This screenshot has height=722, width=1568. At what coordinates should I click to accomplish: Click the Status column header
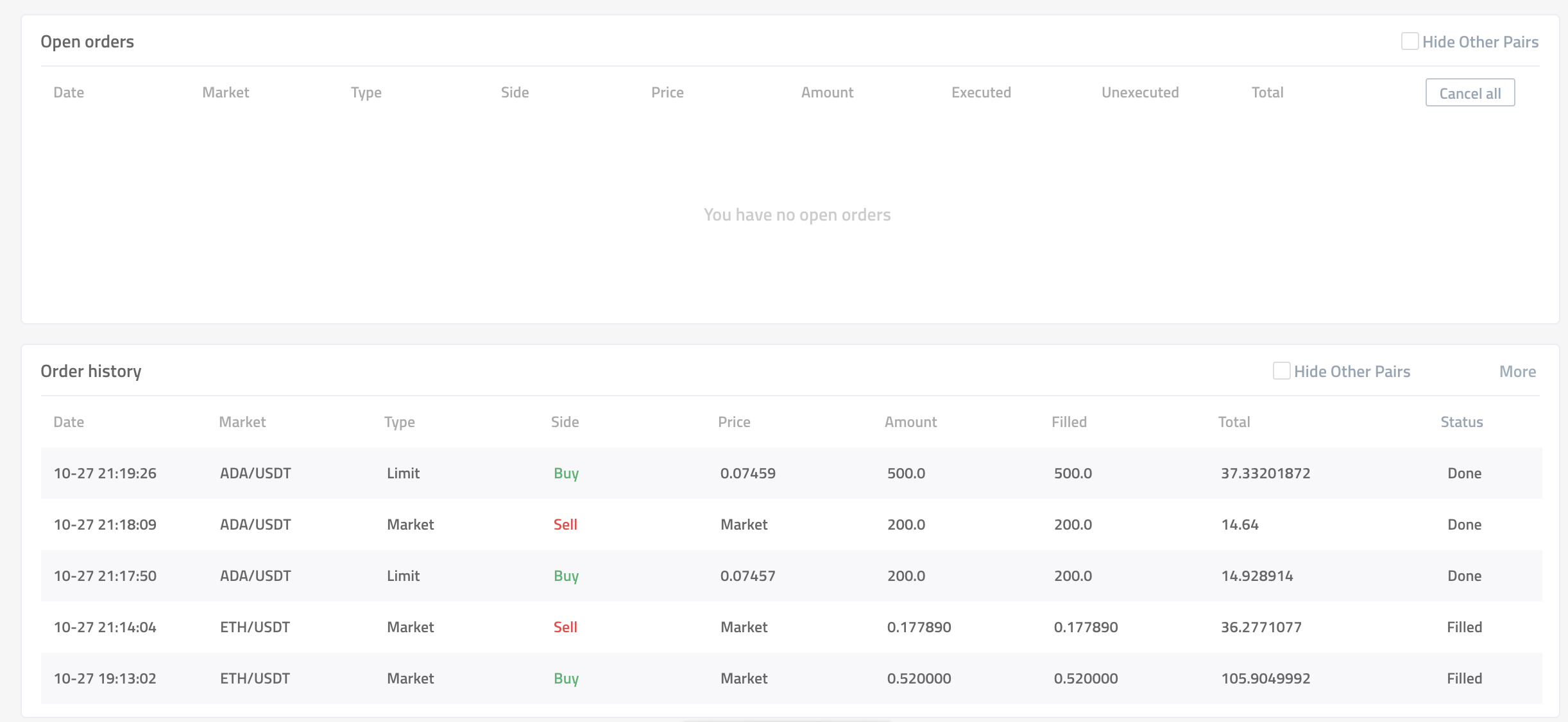pyautogui.click(x=1461, y=422)
